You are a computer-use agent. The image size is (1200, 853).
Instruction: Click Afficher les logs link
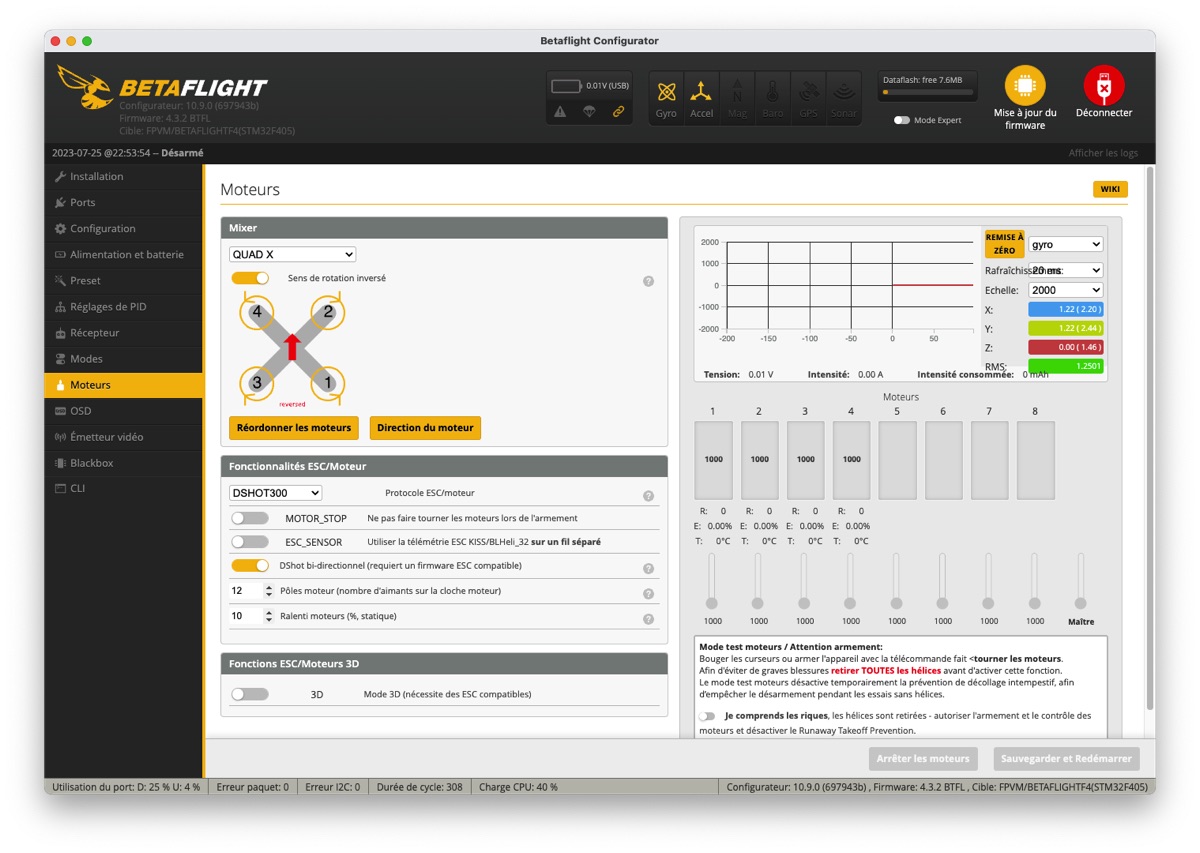(x=1103, y=153)
